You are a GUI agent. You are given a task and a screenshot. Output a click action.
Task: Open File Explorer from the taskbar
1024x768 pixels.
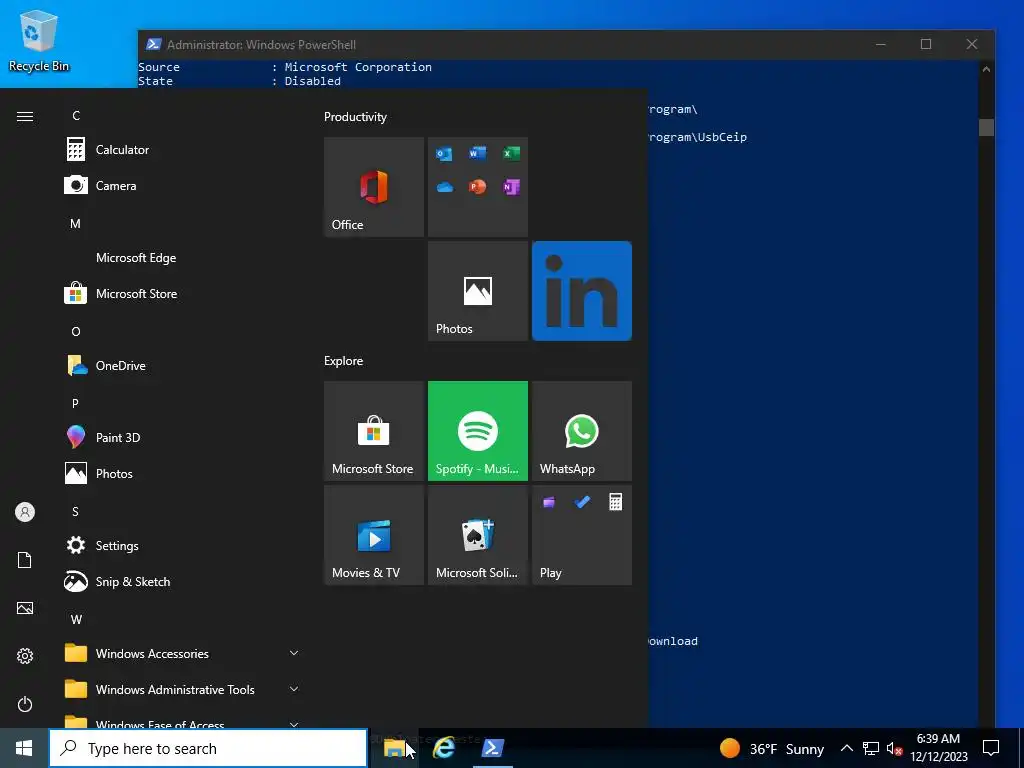pyautogui.click(x=394, y=748)
